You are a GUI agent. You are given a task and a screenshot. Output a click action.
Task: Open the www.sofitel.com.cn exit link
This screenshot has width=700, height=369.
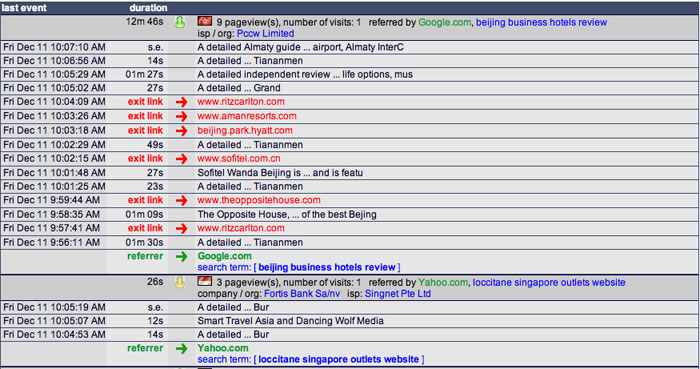point(239,158)
